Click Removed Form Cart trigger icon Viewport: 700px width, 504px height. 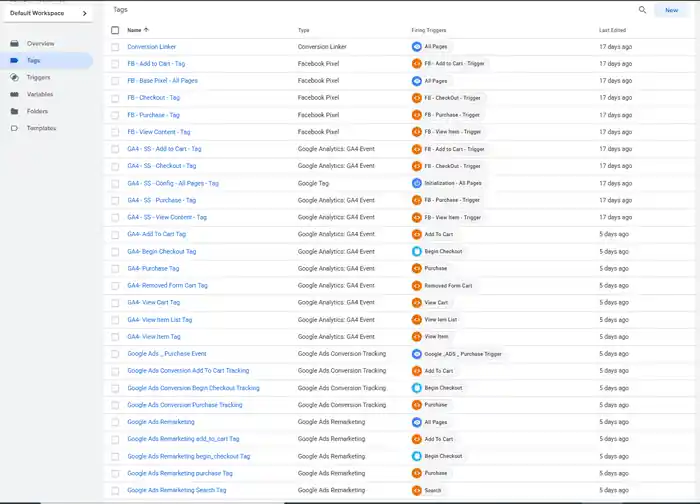(x=417, y=285)
